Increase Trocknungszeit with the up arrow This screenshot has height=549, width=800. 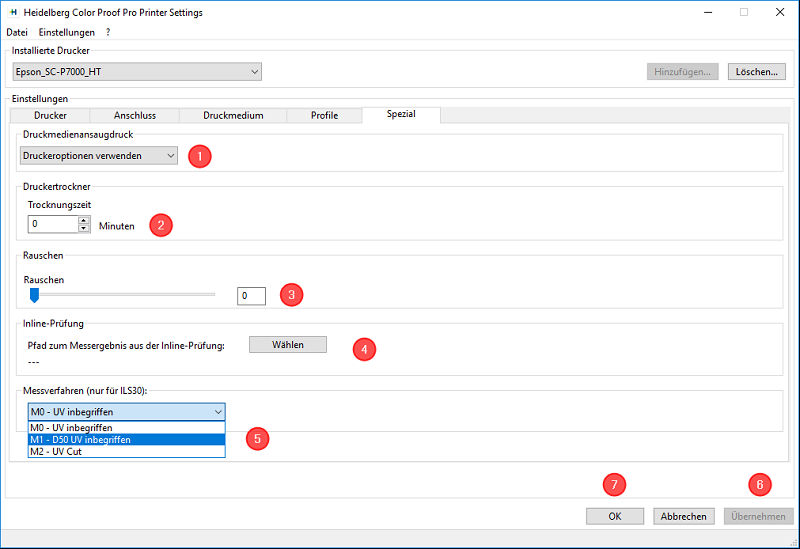pyautogui.click(x=84, y=220)
